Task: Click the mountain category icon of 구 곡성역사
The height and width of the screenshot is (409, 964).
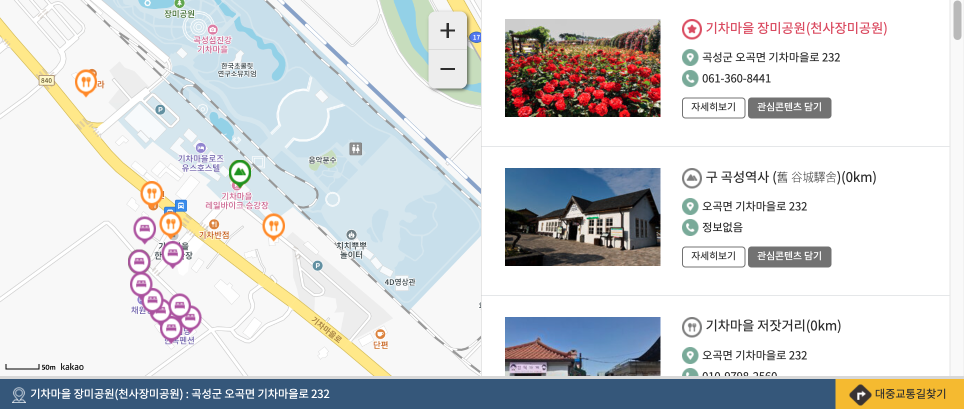Action: tap(692, 178)
